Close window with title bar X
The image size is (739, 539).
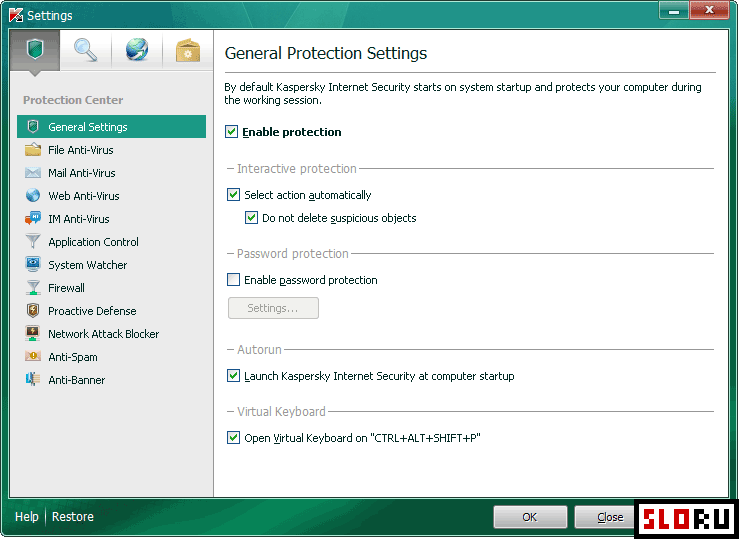point(709,10)
